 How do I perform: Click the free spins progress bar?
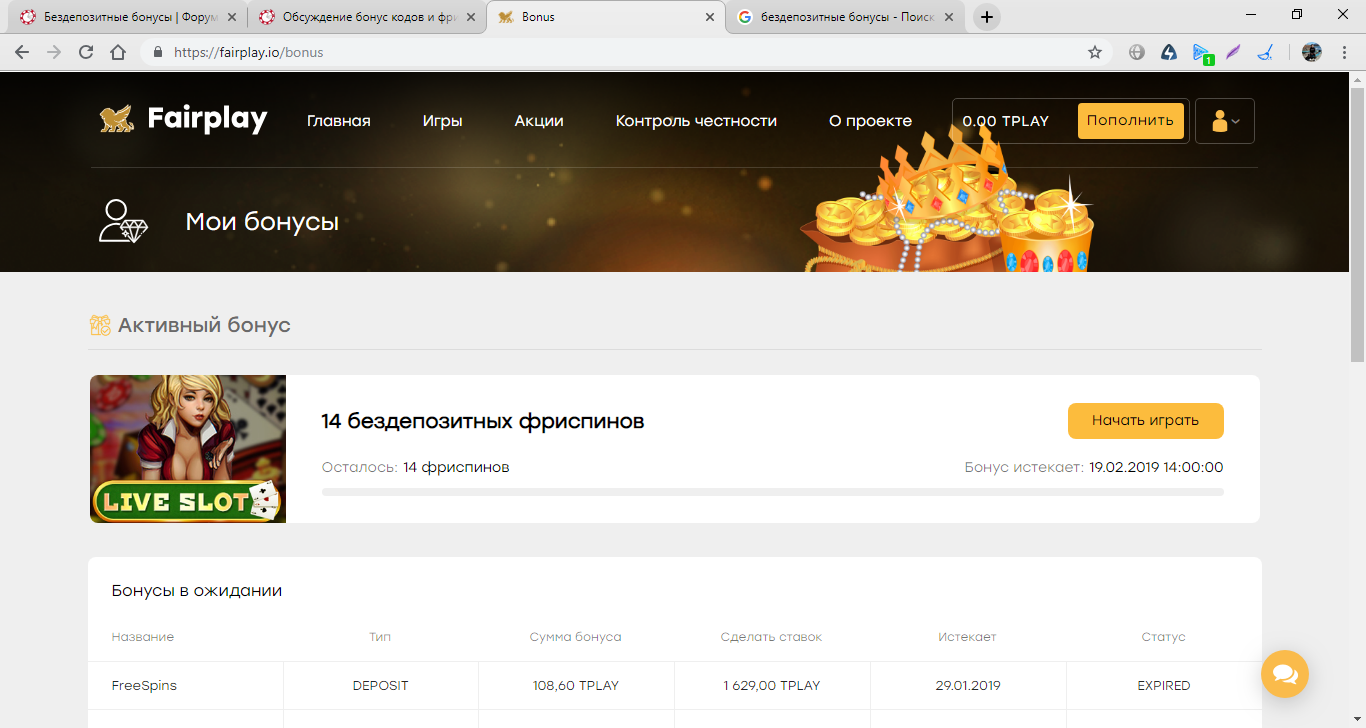pyautogui.click(x=772, y=492)
